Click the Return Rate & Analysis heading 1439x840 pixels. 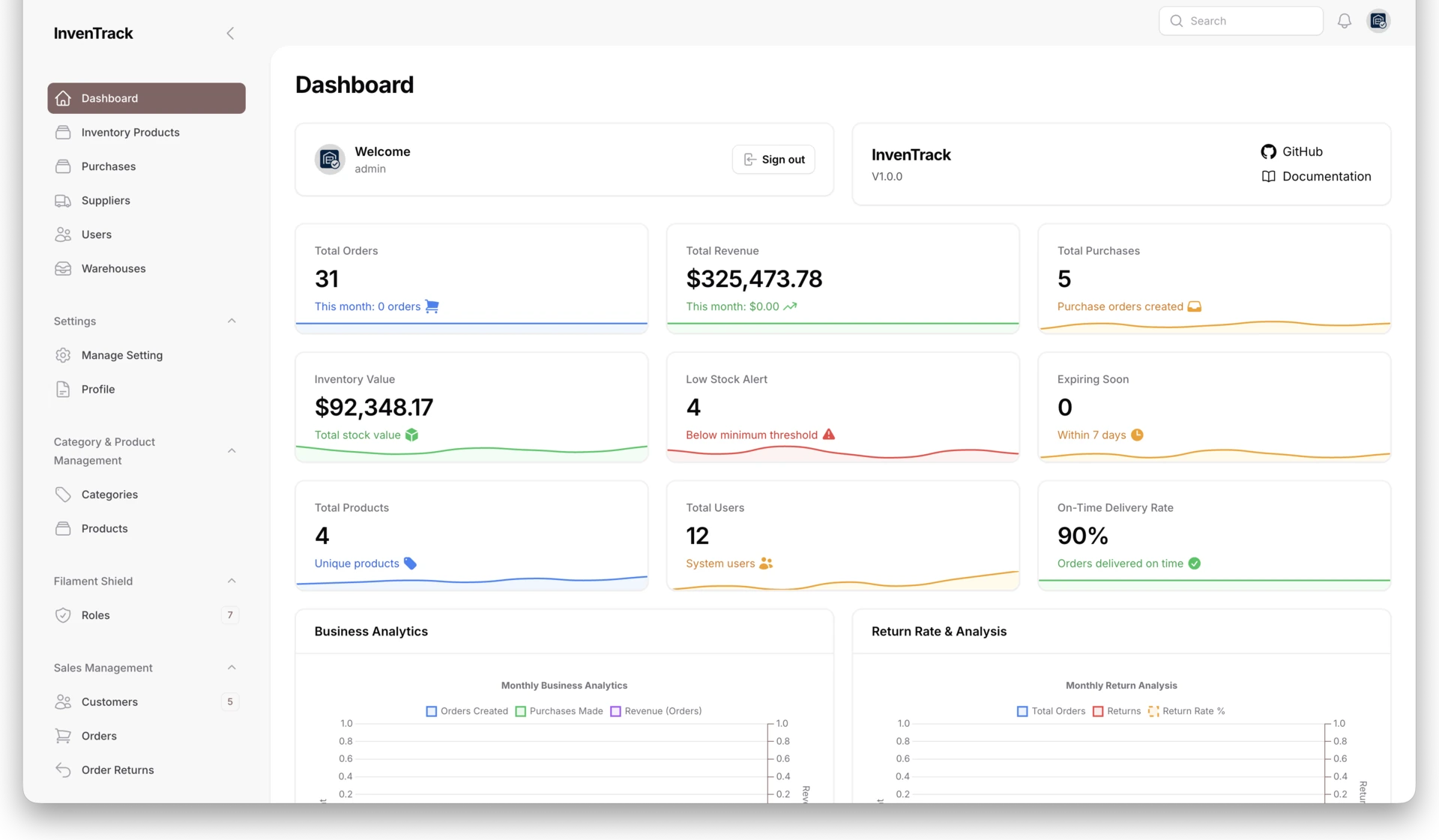pos(939,632)
